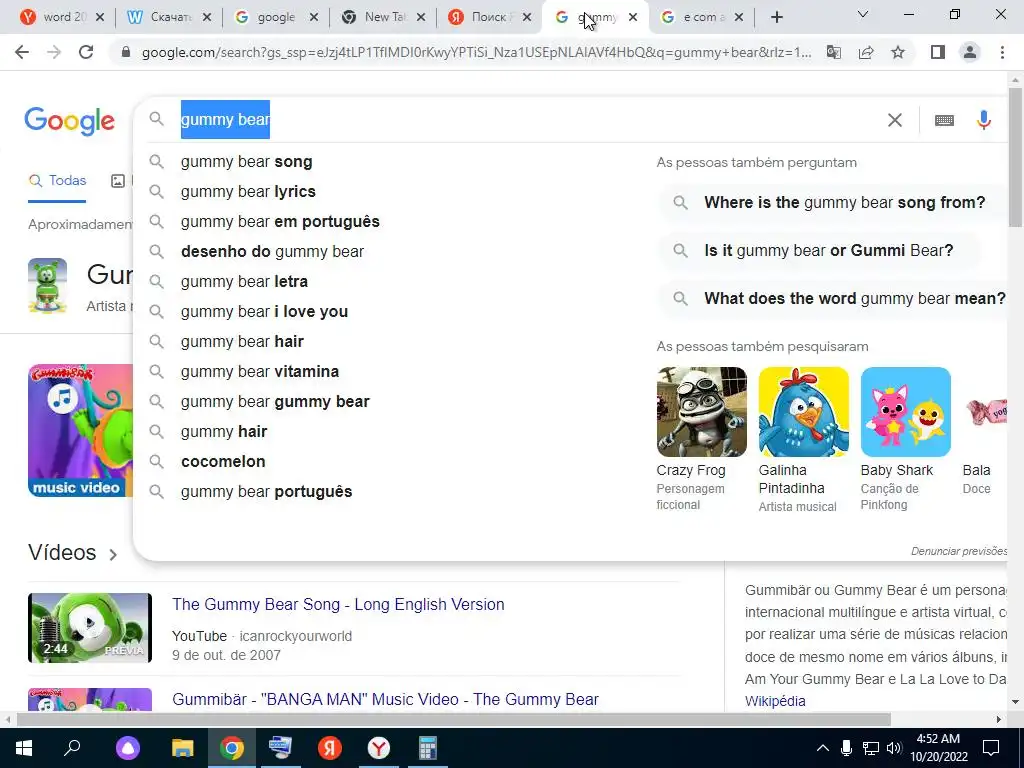Open the Chrome profile avatar

970,52
